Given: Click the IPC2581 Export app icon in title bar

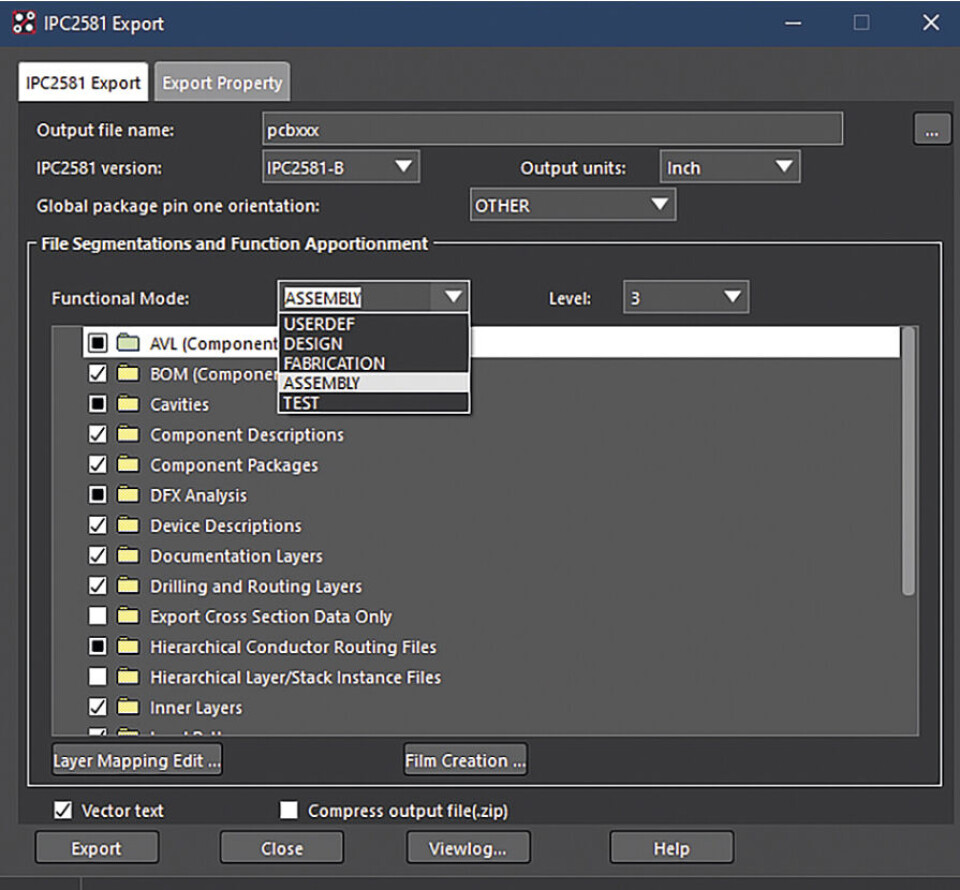Looking at the screenshot, I should [x=24, y=23].
